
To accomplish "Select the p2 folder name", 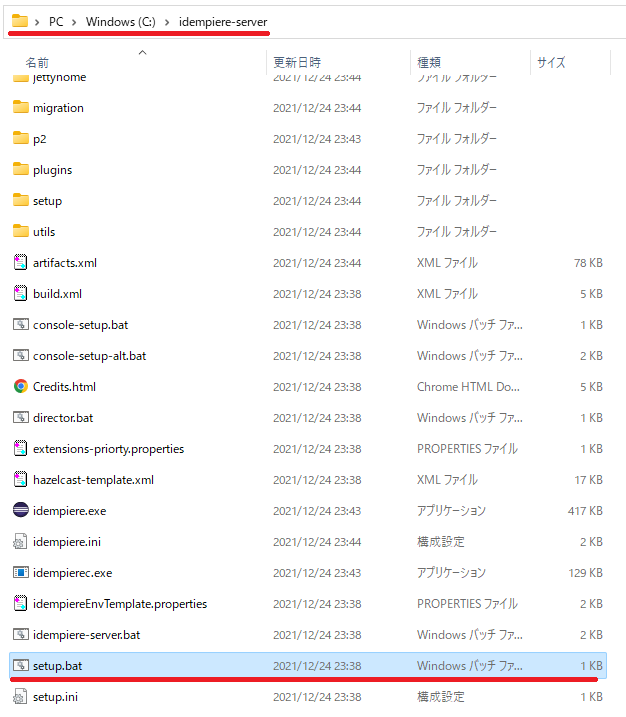I will tap(39, 139).
